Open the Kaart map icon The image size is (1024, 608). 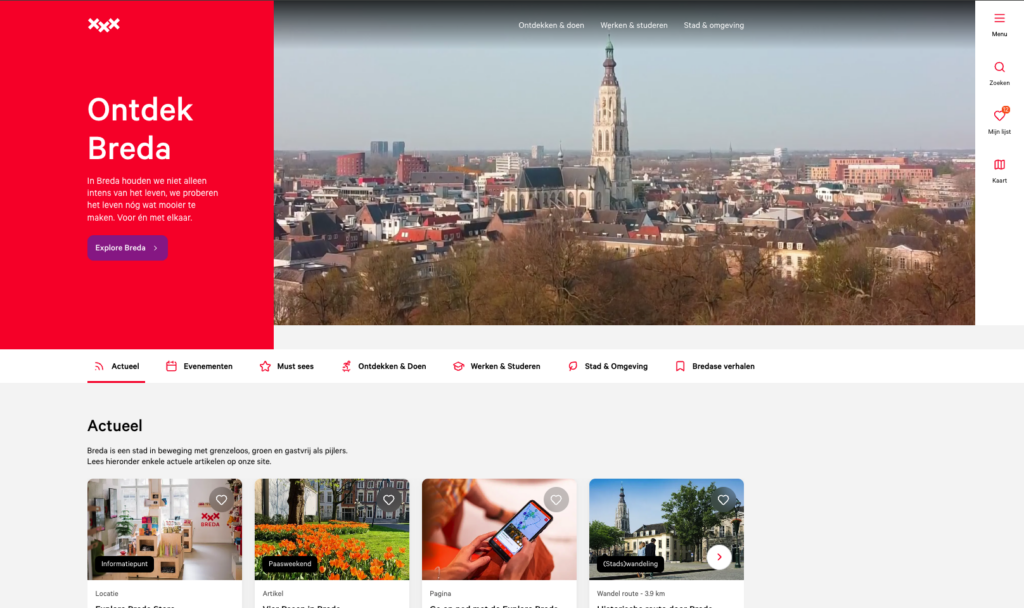[999, 165]
